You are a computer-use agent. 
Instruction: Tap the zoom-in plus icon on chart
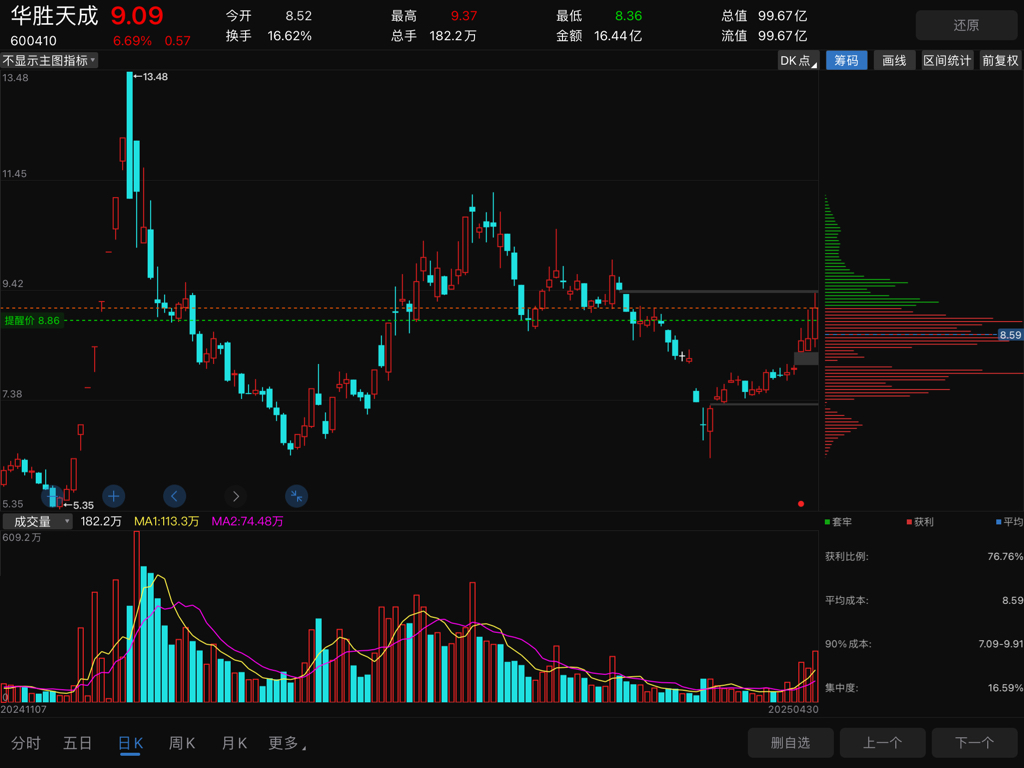click(x=114, y=496)
